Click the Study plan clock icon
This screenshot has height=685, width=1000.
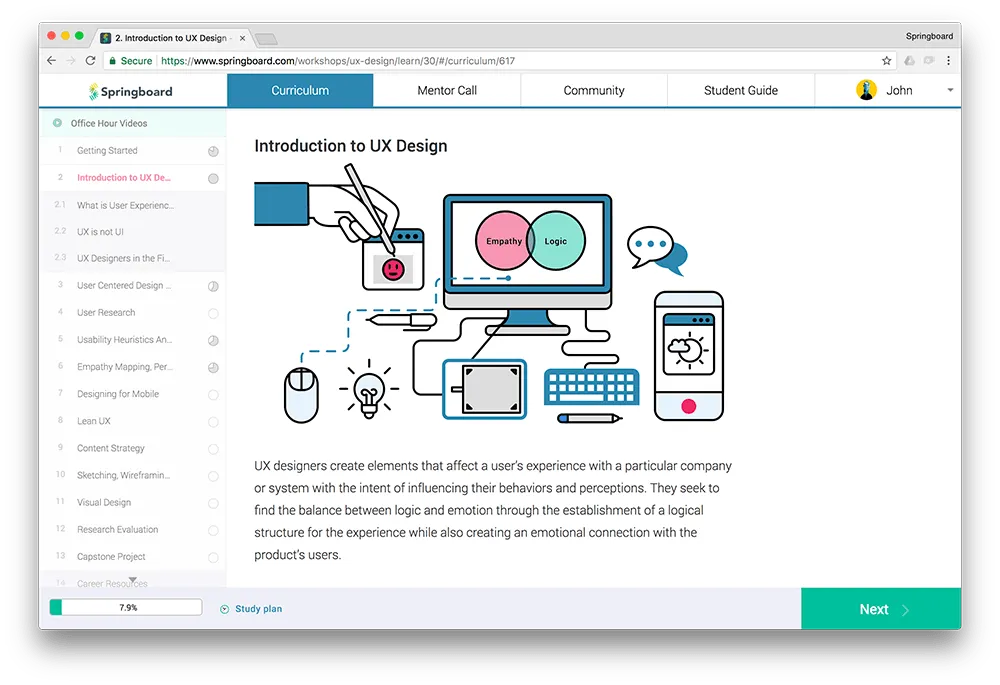click(x=224, y=609)
